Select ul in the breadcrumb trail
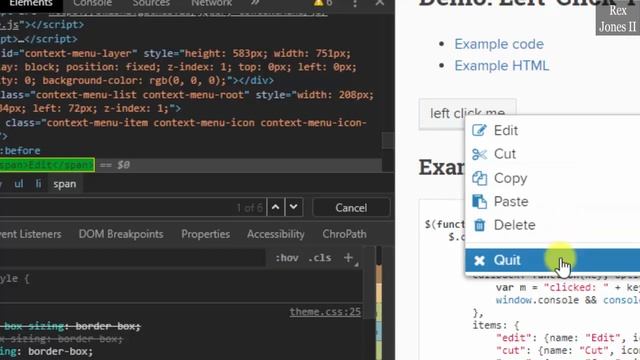Viewport: 640px width, 360px height. (19, 184)
